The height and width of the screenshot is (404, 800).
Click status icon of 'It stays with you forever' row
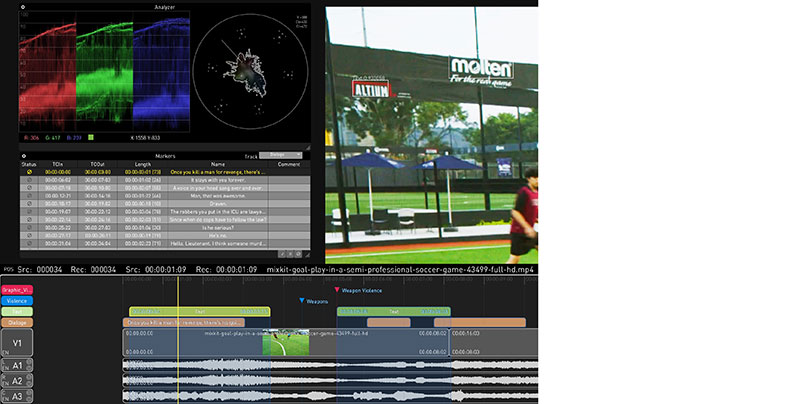point(30,180)
